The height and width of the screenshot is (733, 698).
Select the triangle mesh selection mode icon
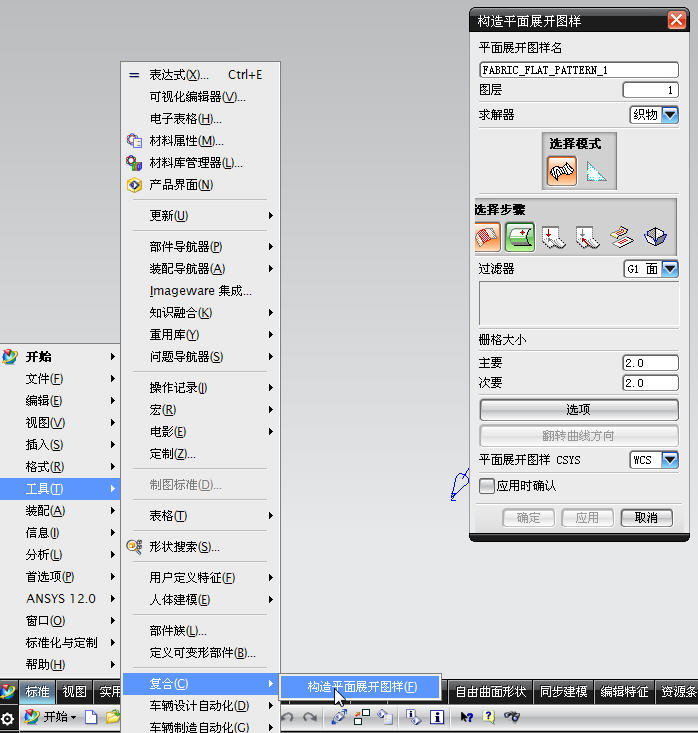pyautogui.click(x=596, y=172)
